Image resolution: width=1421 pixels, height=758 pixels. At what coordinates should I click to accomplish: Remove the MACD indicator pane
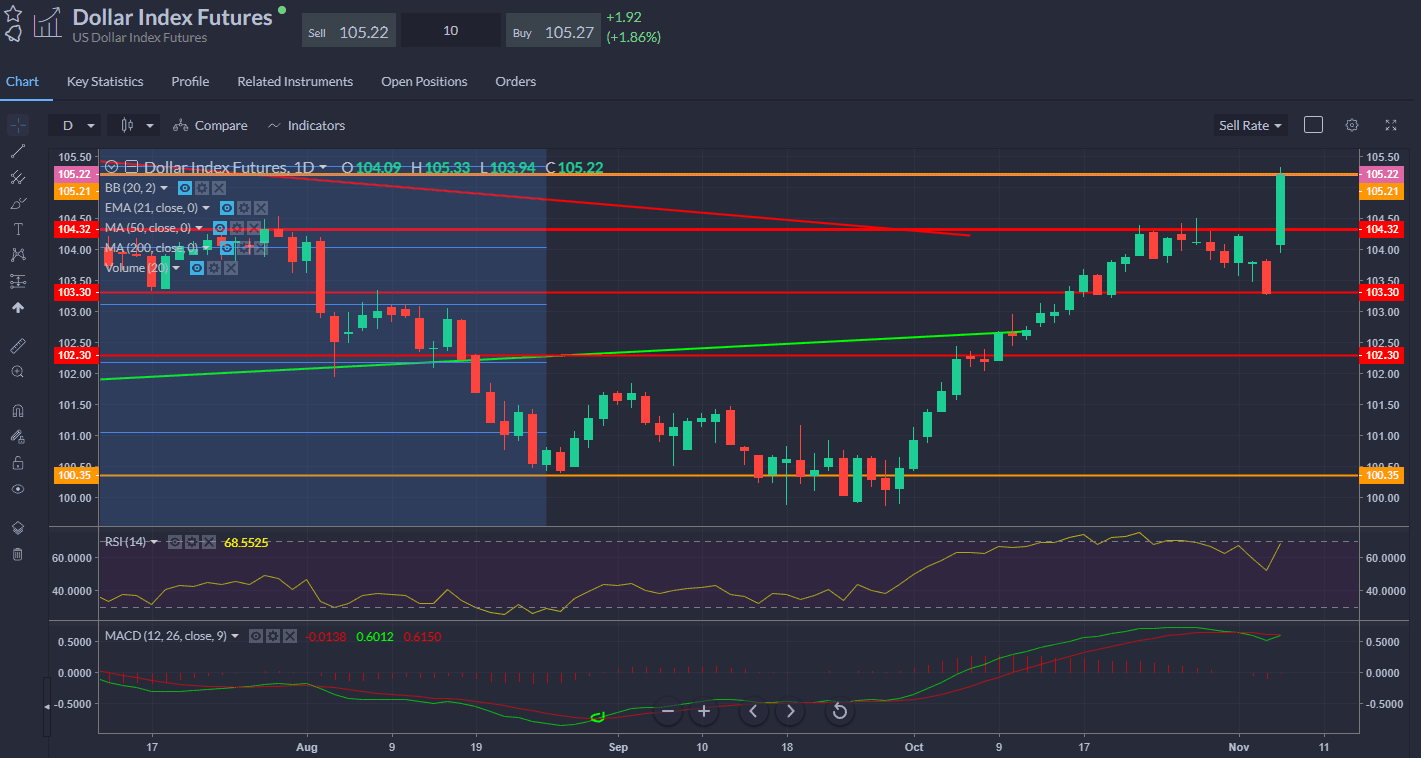[x=290, y=636]
